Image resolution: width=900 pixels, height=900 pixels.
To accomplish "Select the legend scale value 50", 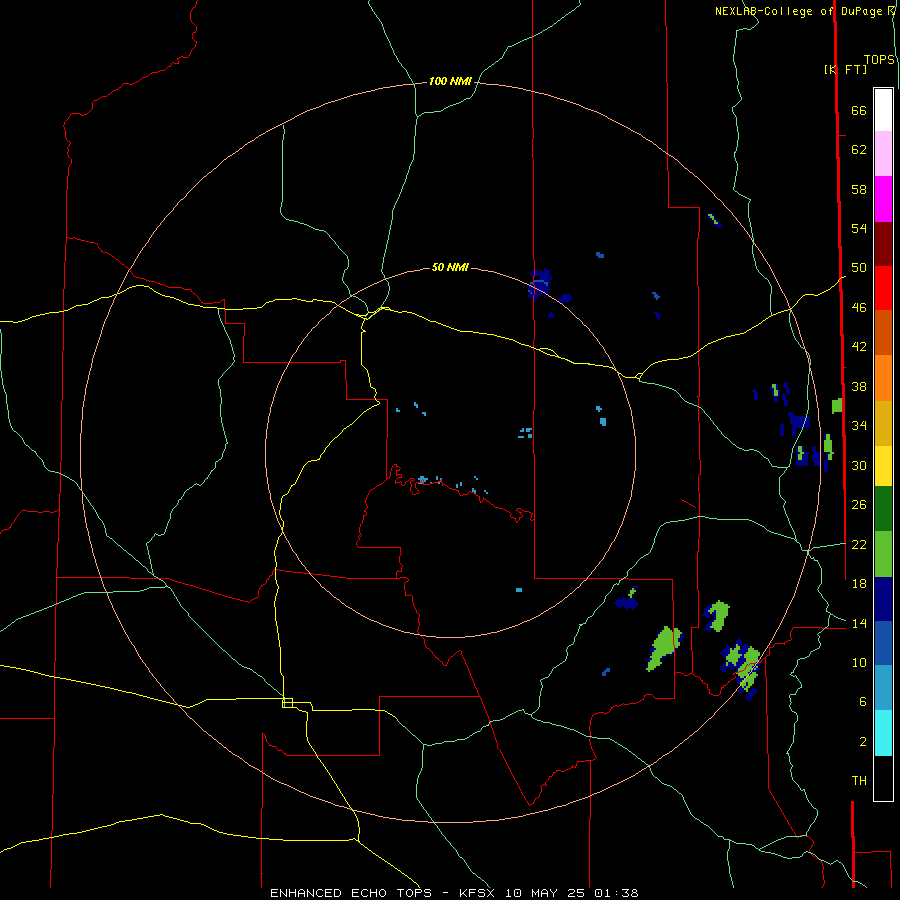I will [859, 267].
